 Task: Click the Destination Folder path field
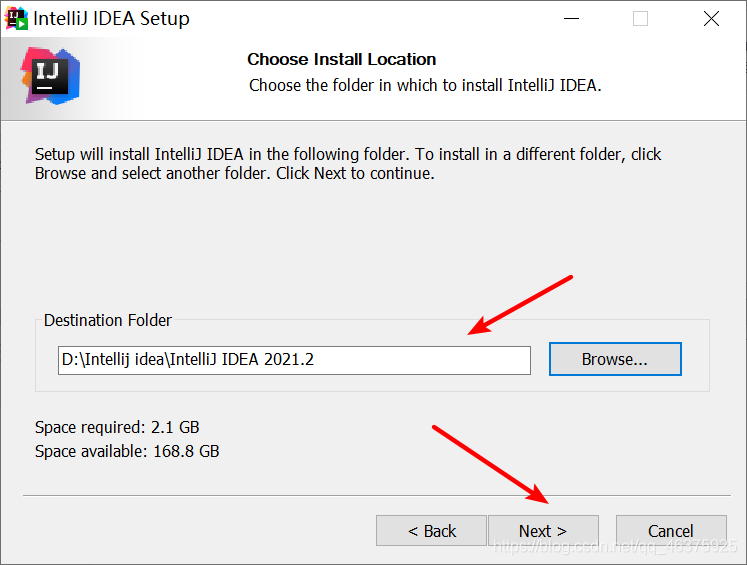294,360
